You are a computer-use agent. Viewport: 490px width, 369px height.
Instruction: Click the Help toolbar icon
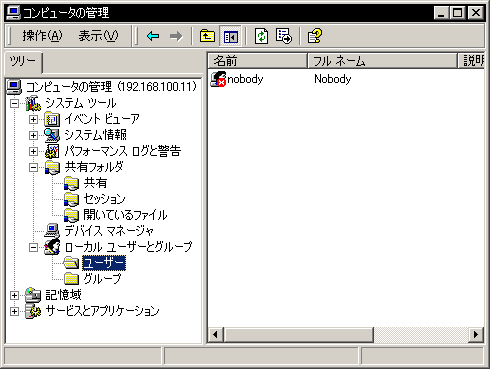315,36
